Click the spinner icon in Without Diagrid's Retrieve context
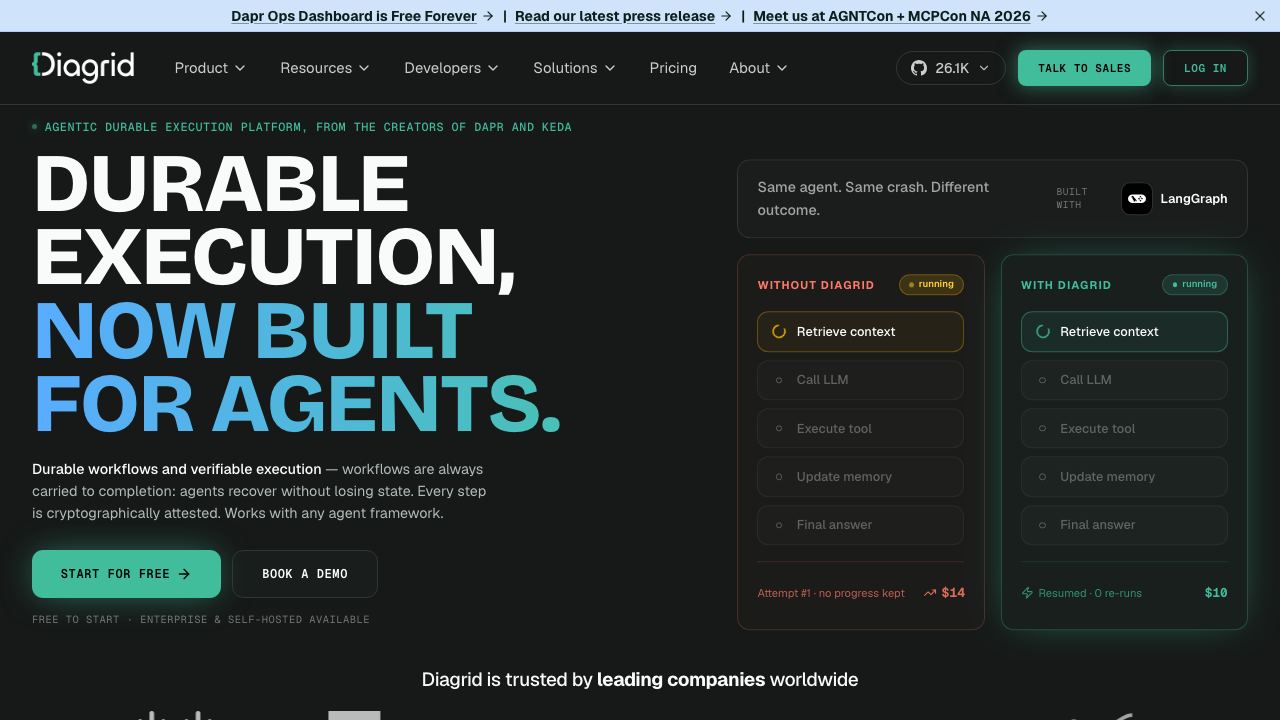Image resolution: width=1280 pixels, height=720 pixels. (x=779, y=332)
